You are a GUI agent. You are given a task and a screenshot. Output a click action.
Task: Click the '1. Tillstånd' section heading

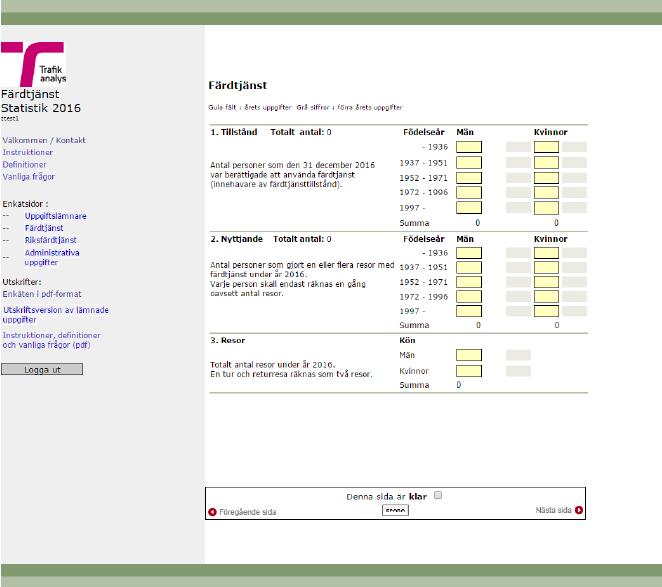click(x=234, y=132)
